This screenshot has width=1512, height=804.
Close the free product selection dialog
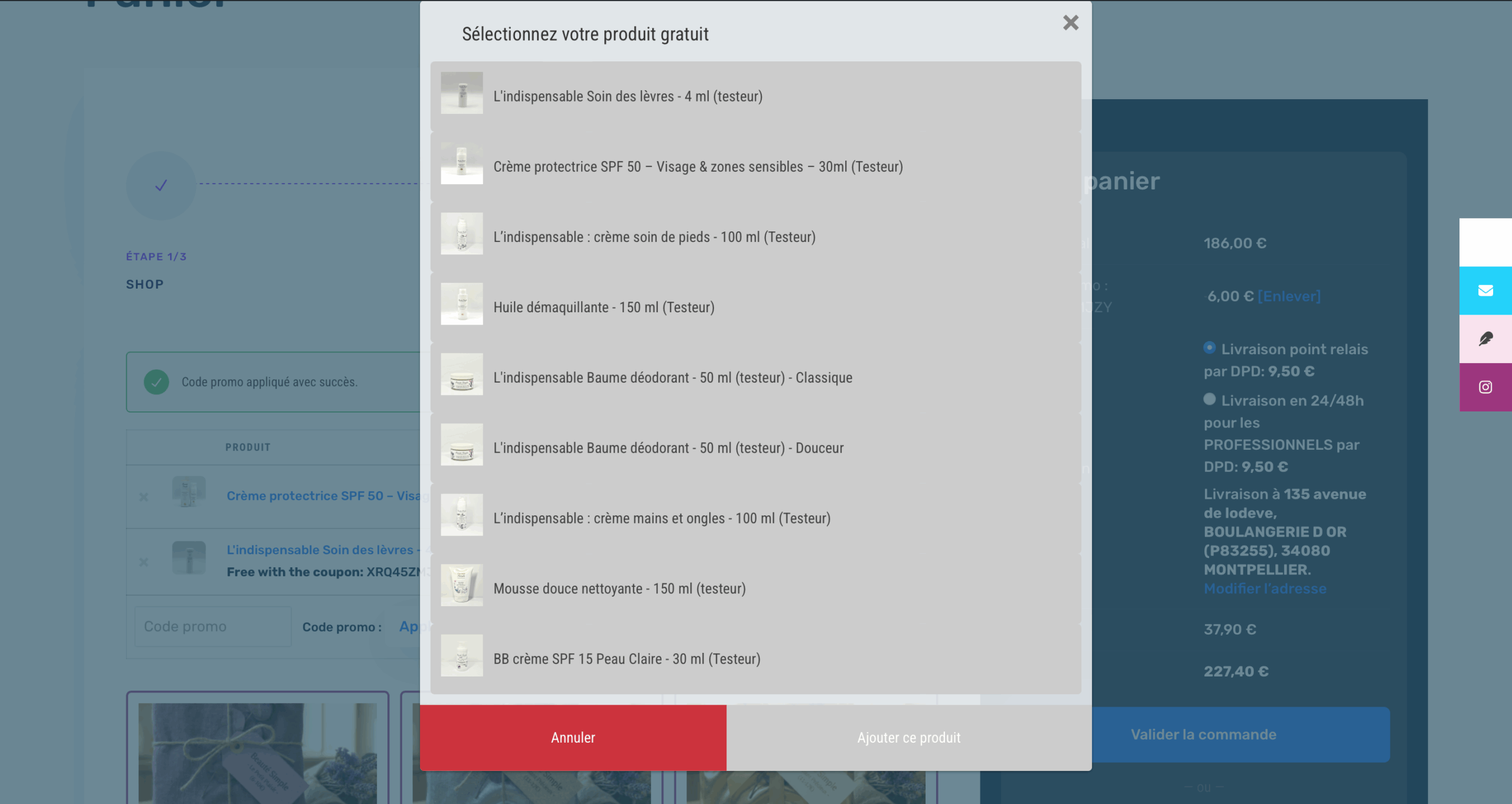[x=1070, y=23]
